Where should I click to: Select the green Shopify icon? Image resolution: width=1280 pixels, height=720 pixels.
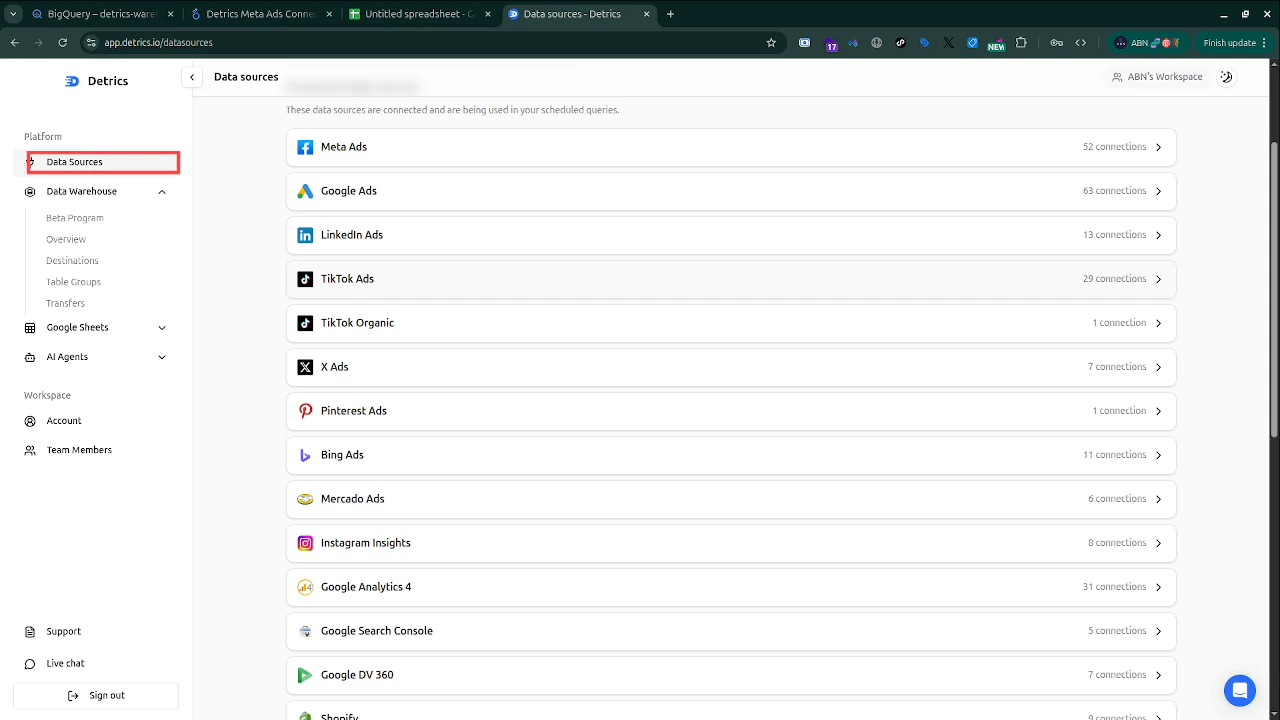(x=305, y=714)
